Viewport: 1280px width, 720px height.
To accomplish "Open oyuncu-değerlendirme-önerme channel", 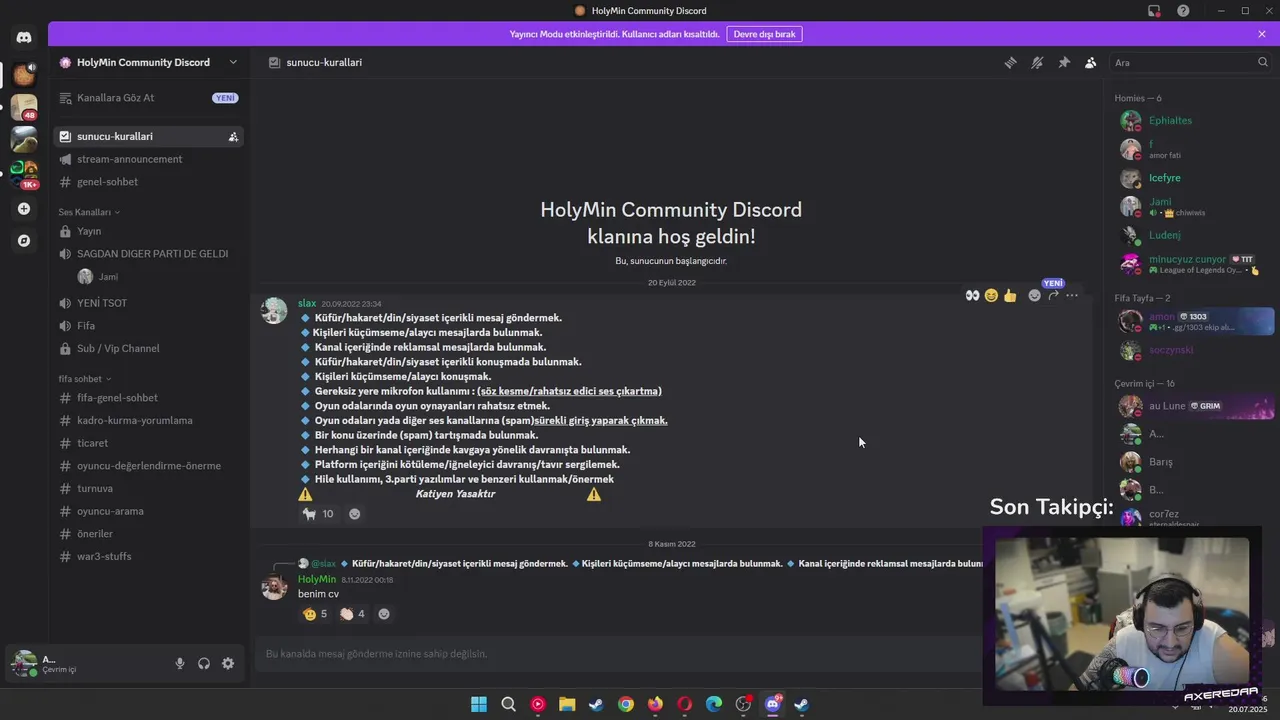I will (148, 466).
